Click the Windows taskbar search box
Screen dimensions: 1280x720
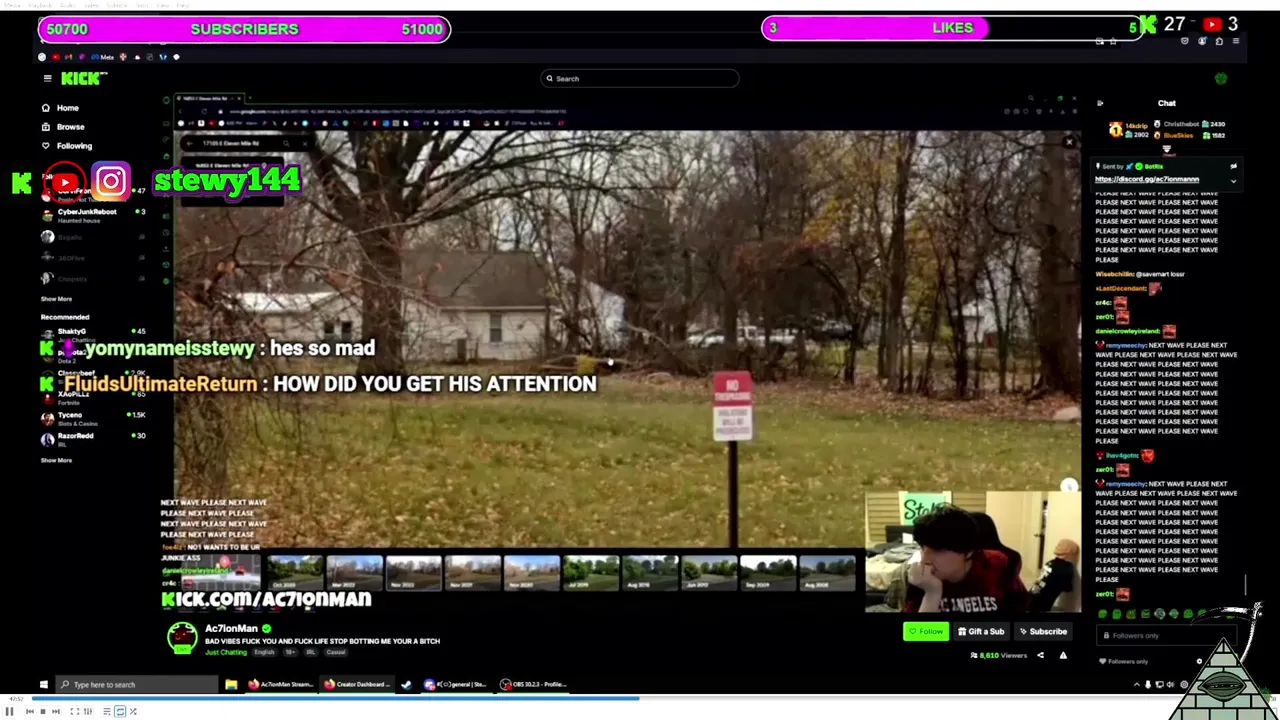[137, 684]
